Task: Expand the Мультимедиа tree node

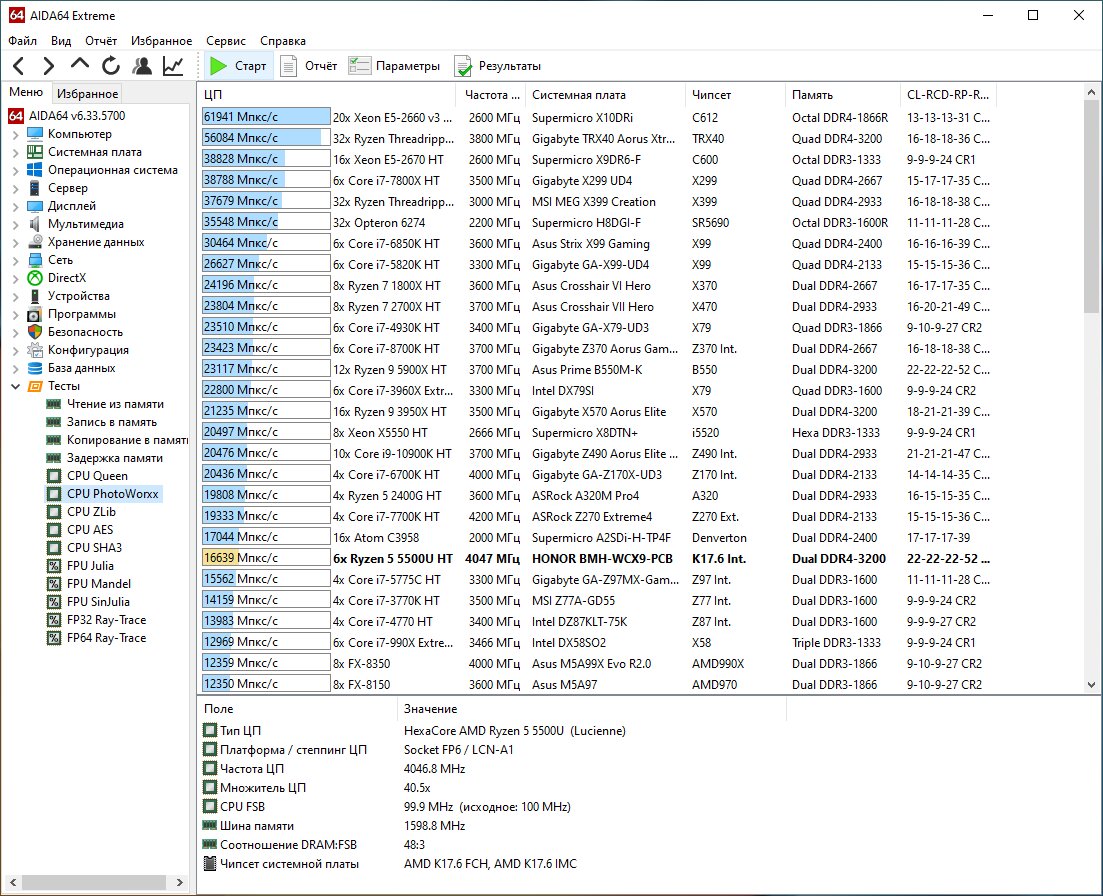Action: [15, 224]
